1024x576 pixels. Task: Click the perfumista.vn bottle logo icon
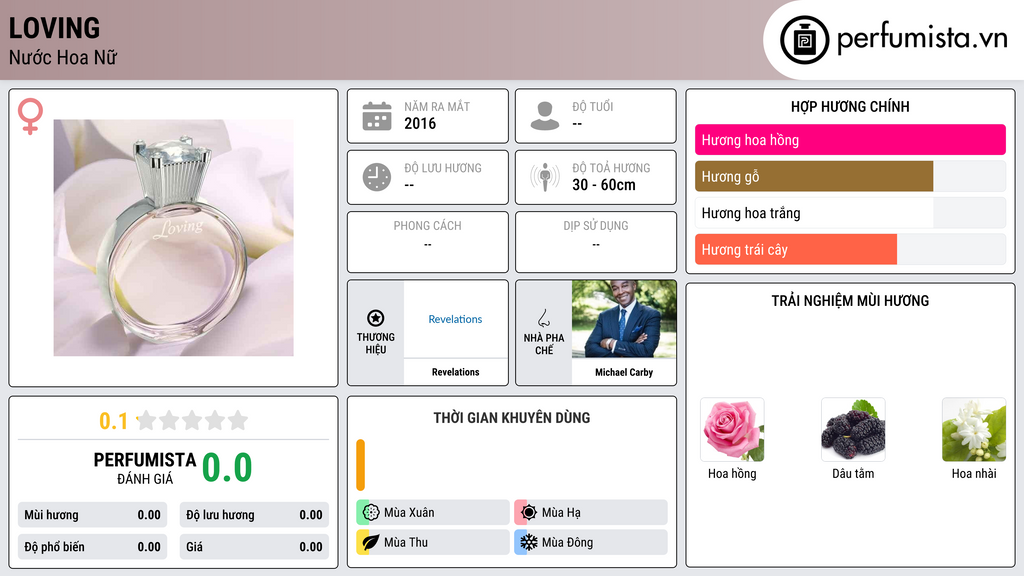tap(804, 40)
